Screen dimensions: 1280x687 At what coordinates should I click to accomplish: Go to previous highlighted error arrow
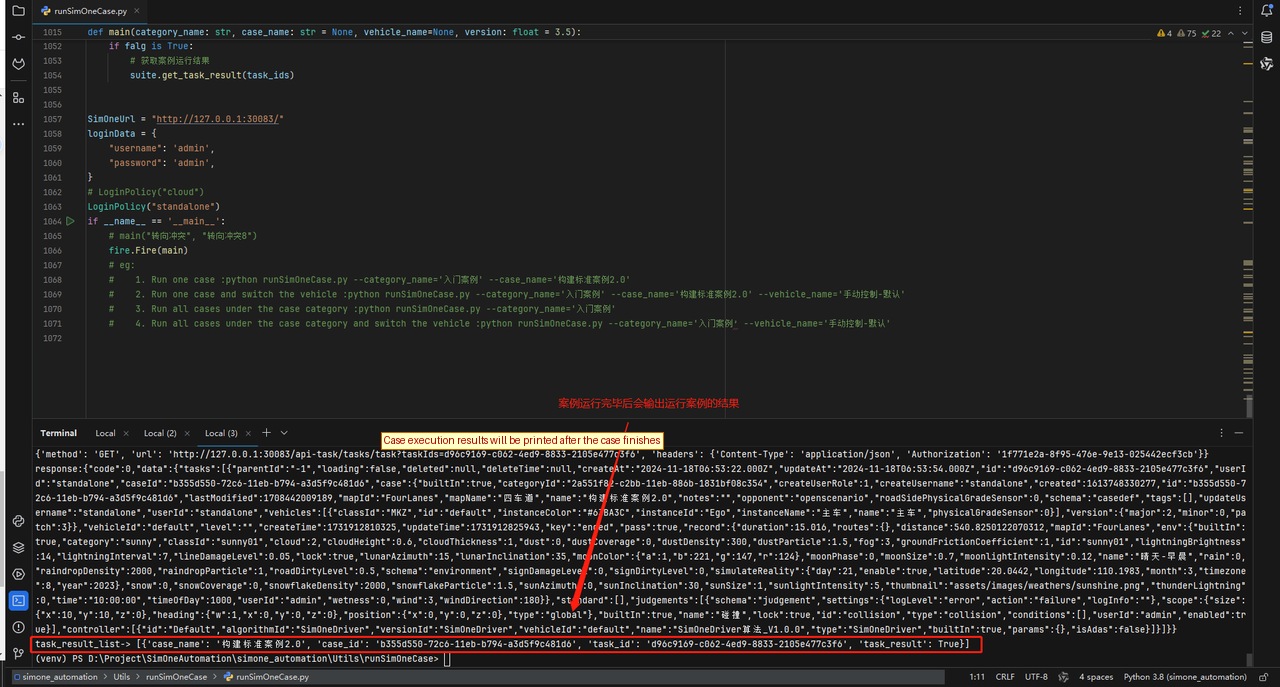(x=1231, y=33)
